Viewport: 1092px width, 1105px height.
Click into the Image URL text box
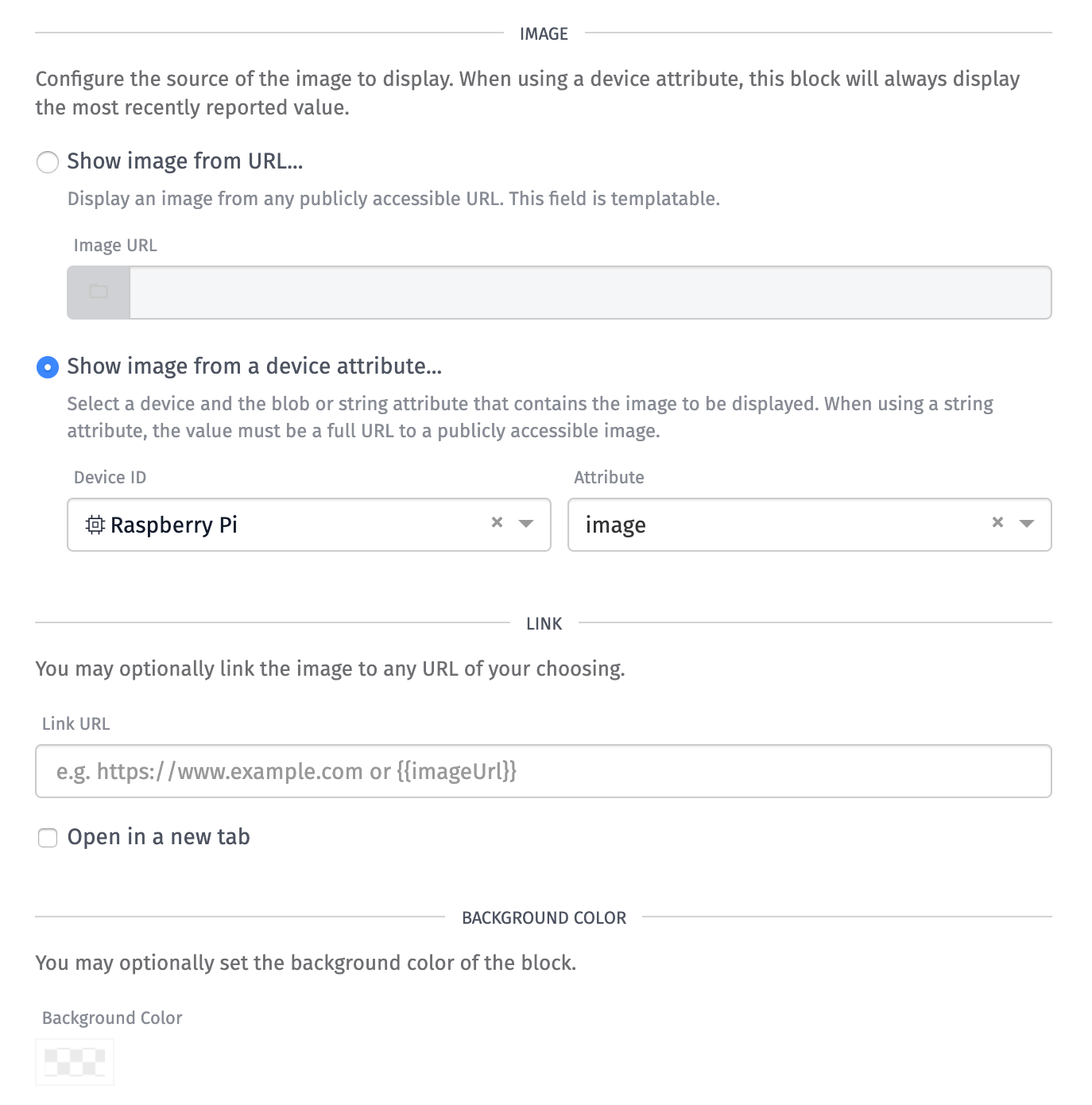click(x=591, y=293)
